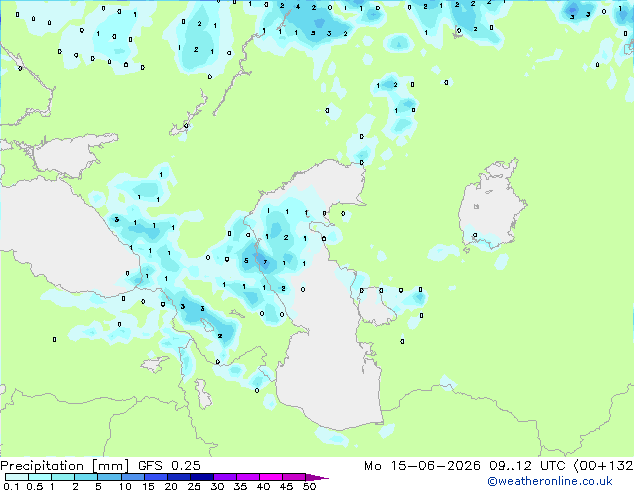The height and width of the screenshot is (490, 634).
Task: Pick the 35–40 mm legend color box
Action: coord(248,477)
